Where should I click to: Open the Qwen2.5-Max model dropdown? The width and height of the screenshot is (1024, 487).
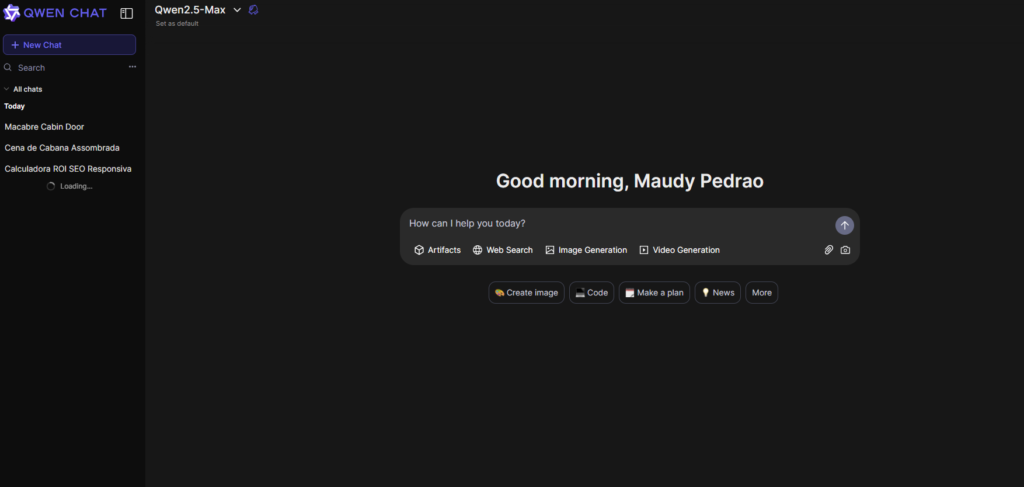coord(198,10)
